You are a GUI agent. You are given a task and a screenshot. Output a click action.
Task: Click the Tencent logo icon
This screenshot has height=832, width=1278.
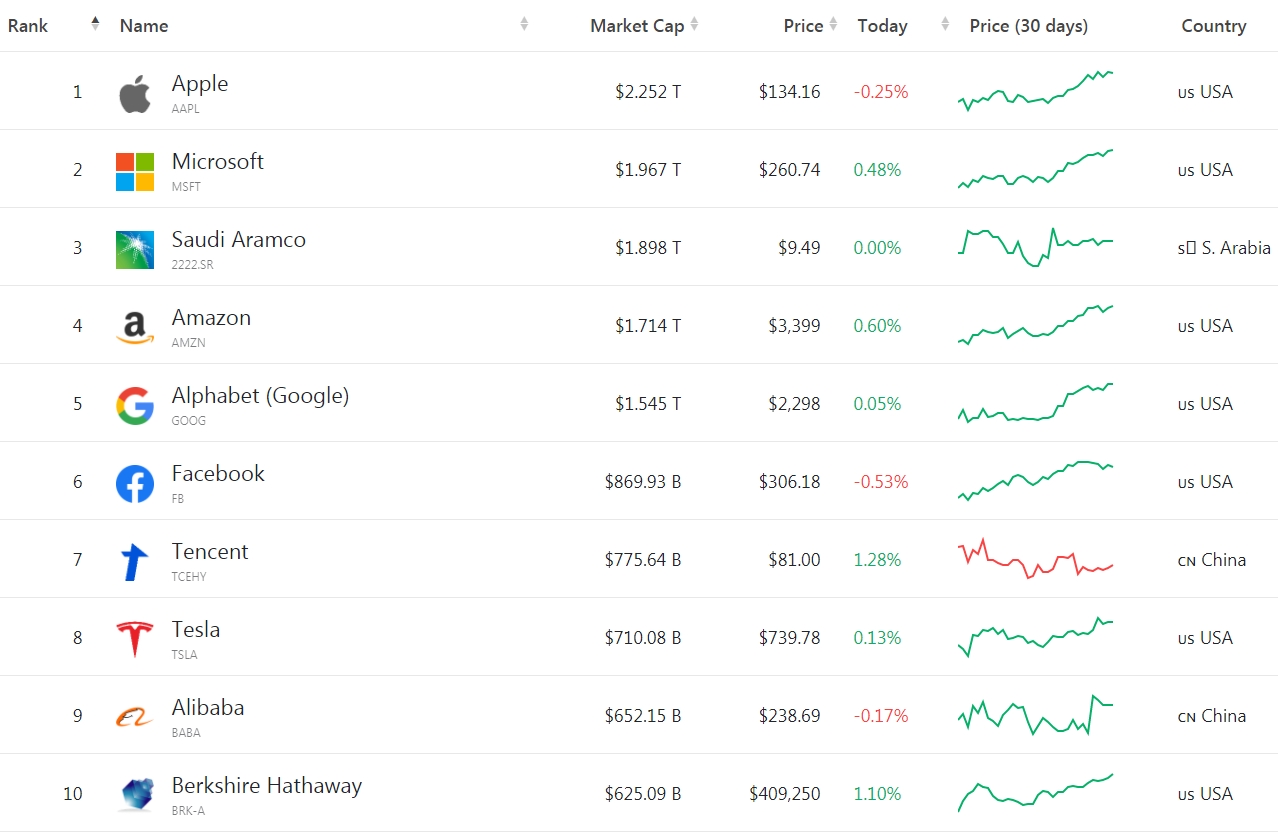point(135,562)
